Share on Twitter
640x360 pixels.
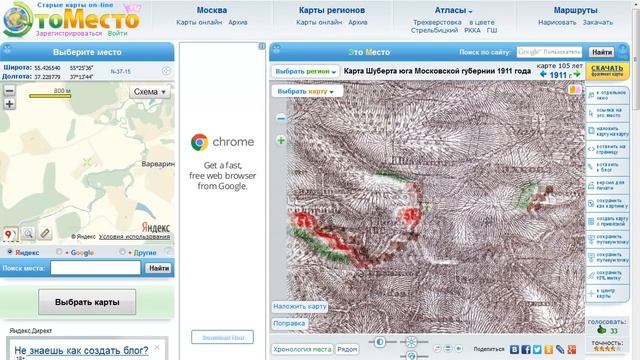point(537,349)
